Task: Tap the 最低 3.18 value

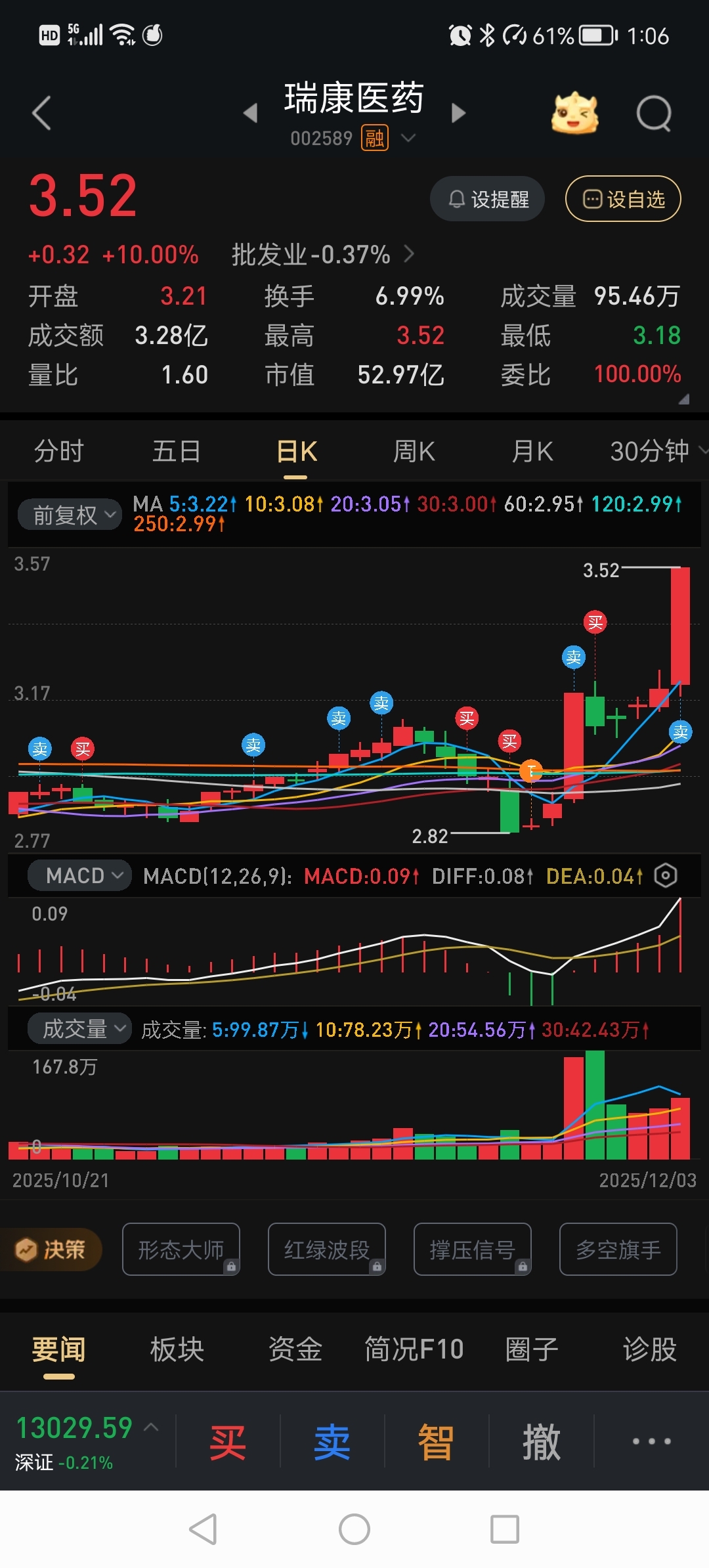Action: 656,336
